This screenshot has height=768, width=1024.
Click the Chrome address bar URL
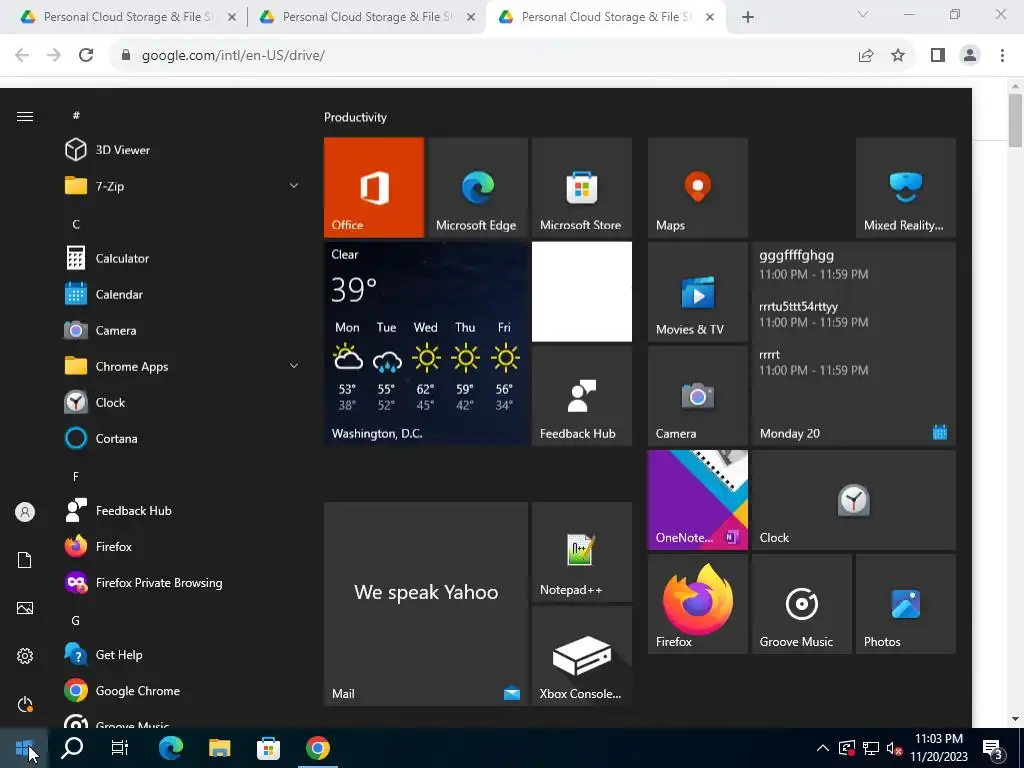point(233,55)
